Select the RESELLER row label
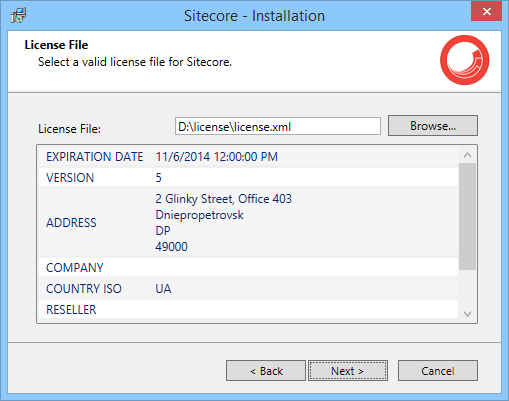 tap(71, 310)
